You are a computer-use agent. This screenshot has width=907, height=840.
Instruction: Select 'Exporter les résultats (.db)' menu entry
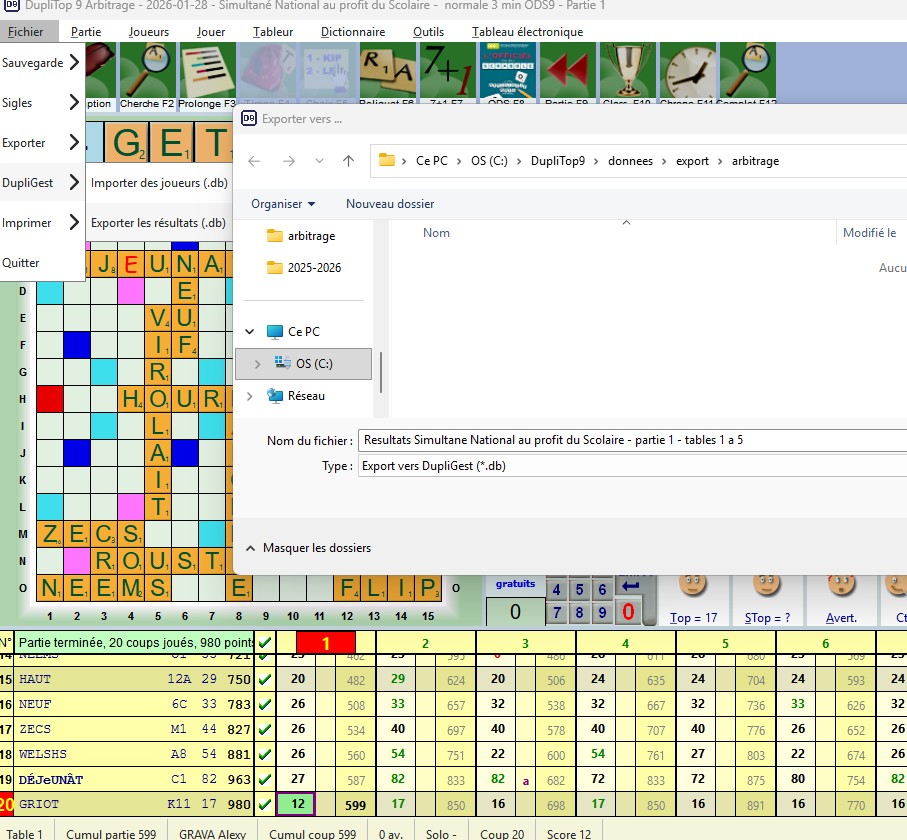pos(158,223)
